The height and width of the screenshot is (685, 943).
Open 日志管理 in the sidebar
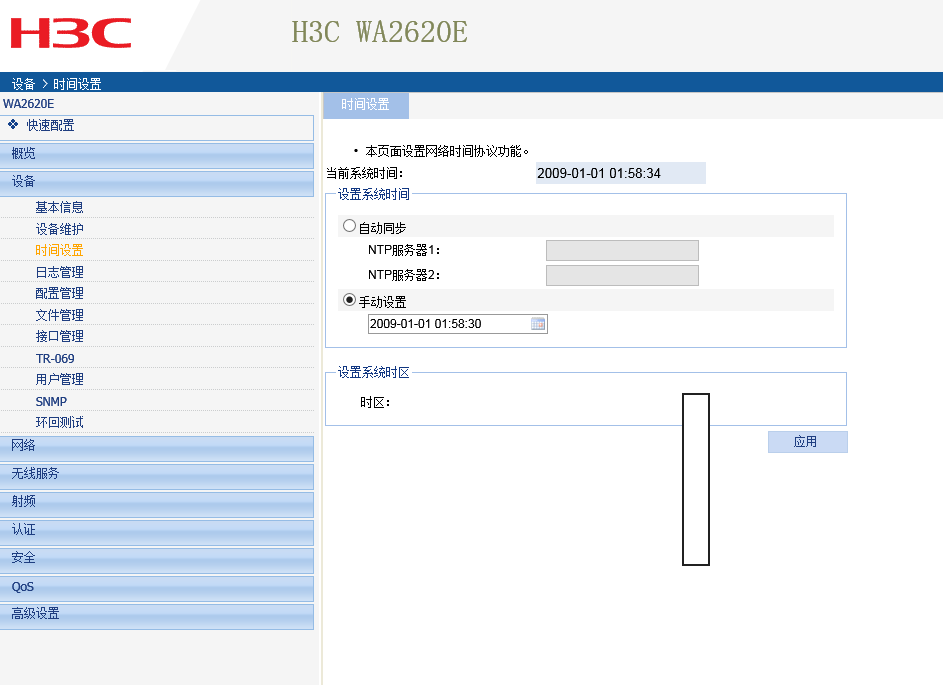click(59, 272)
